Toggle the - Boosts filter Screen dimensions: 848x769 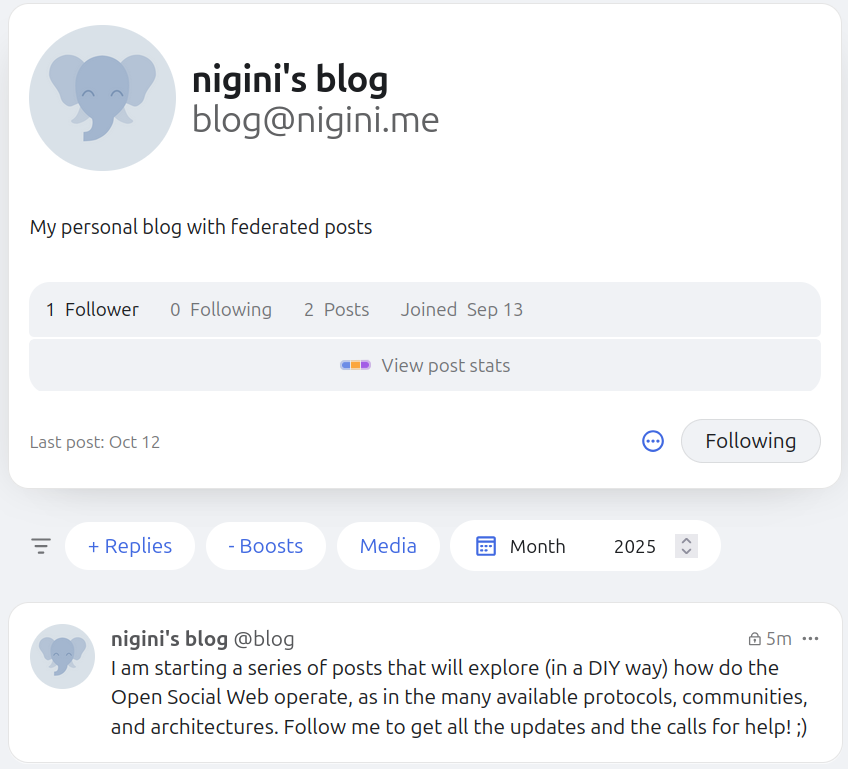(265, 546)
